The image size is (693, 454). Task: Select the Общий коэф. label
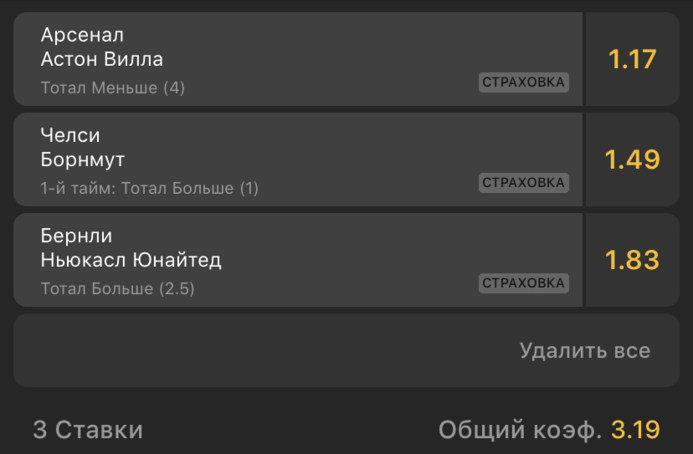pos(520,430)
